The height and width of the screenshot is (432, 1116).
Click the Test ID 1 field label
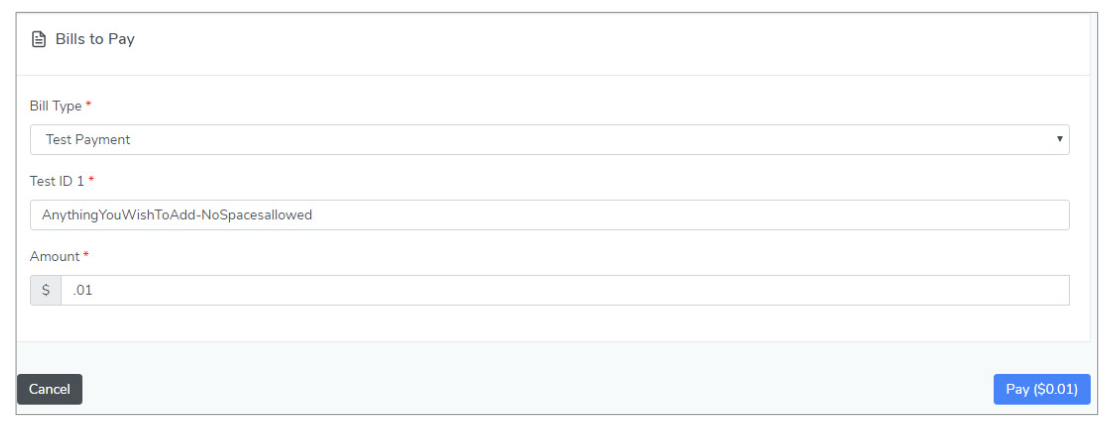tap(58, 181)
